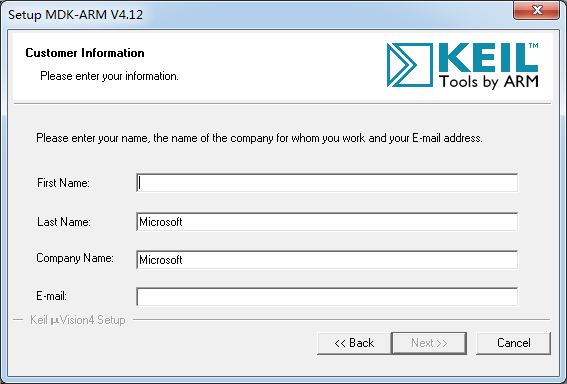
Task: Click the KEIL wordmark in header
Action: [489, 57]
